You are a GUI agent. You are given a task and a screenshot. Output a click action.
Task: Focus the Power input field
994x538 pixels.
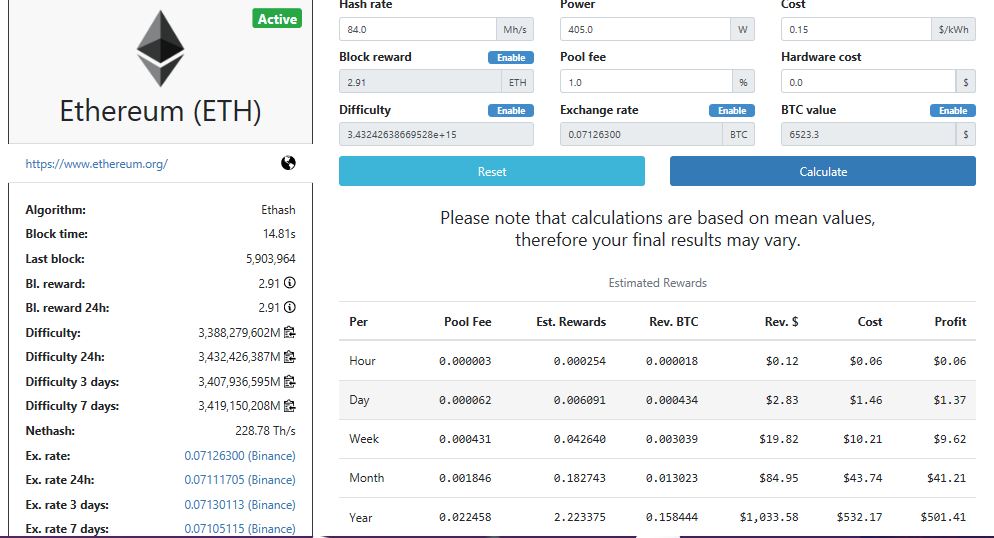tap(645, 29)
